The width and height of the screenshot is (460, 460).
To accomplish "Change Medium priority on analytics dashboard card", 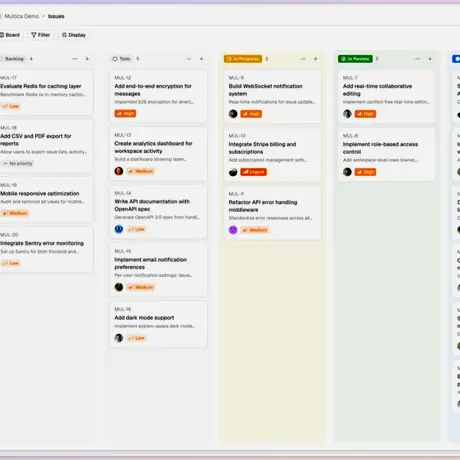I will click(x=141, y=171).
